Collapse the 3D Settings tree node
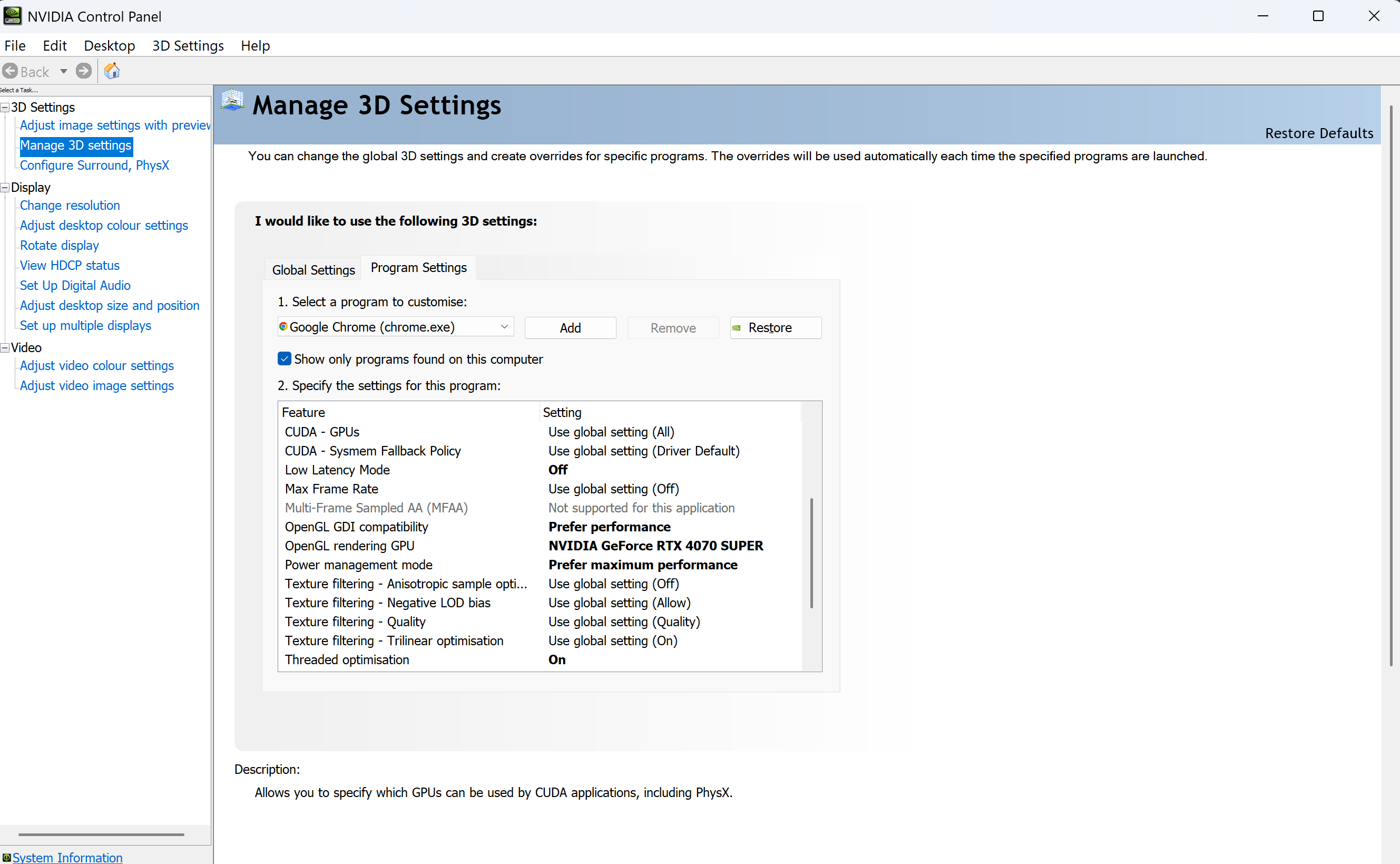This screenshot has width=1400, height=864. click(5, 108)
